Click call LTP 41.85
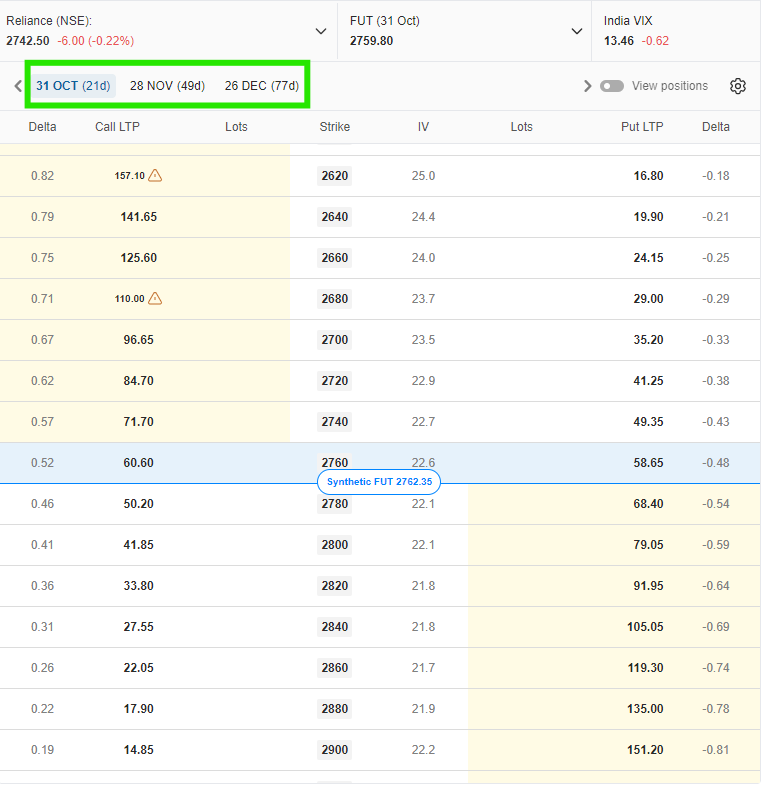764x787 pixels. 139,545
